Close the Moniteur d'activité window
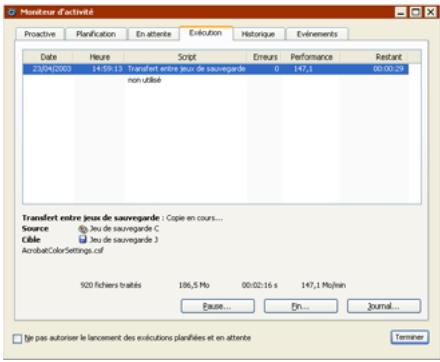Image resolution: width=440 pixels, height=362 pixels. click(430, 12)
